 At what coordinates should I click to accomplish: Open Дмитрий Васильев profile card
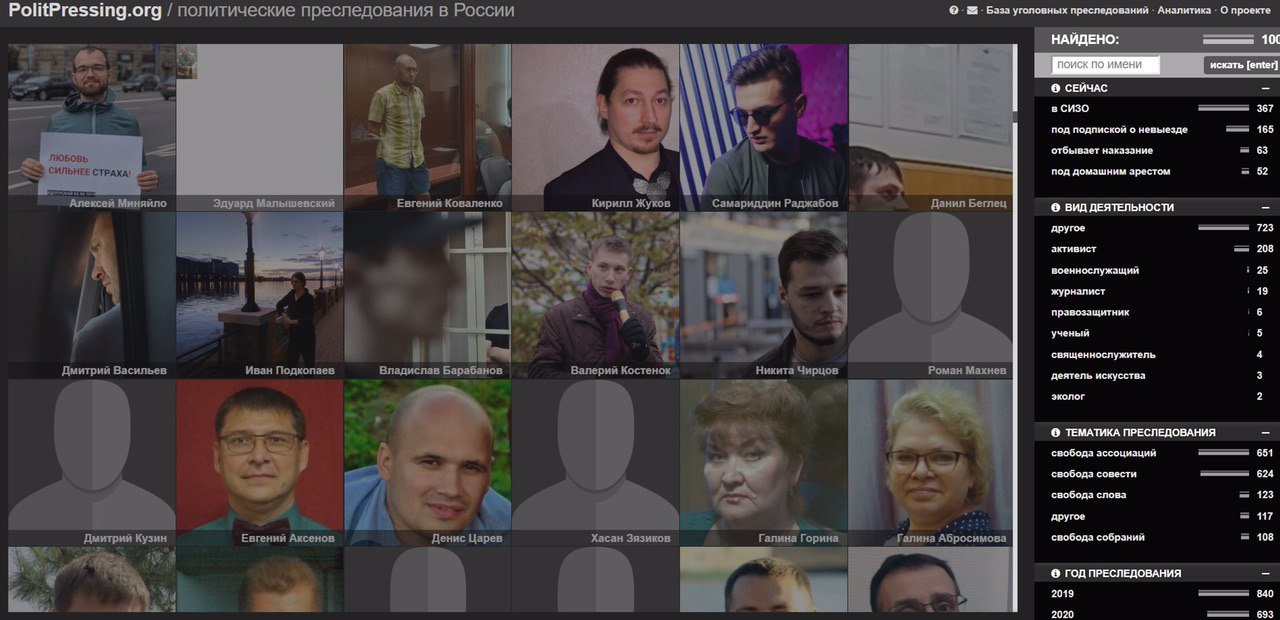pyautogui.click(x=92, y=295)
